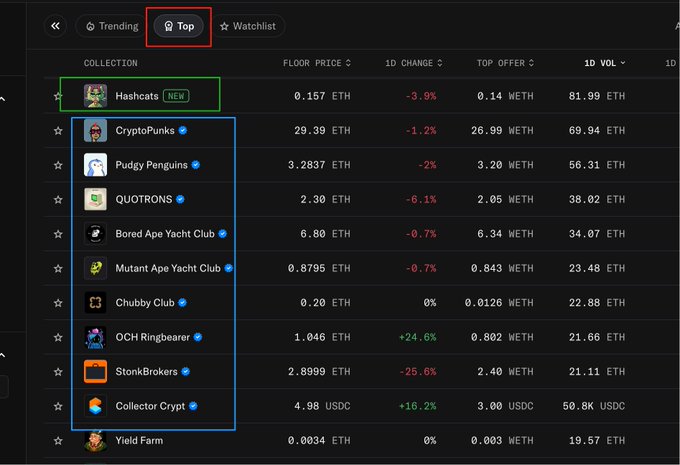This screenshot has height=465, width=680.
Task: Open the Yield Farm collection name
Action: 139,441
